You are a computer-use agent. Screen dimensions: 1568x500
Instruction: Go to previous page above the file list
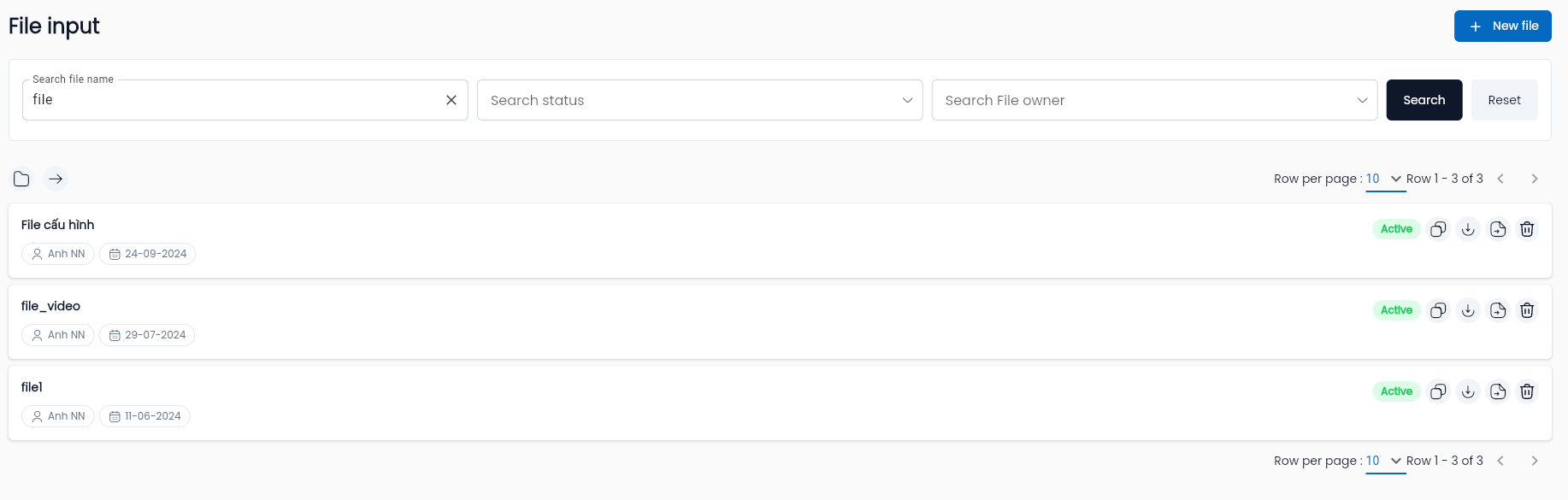pos(1500,179)
